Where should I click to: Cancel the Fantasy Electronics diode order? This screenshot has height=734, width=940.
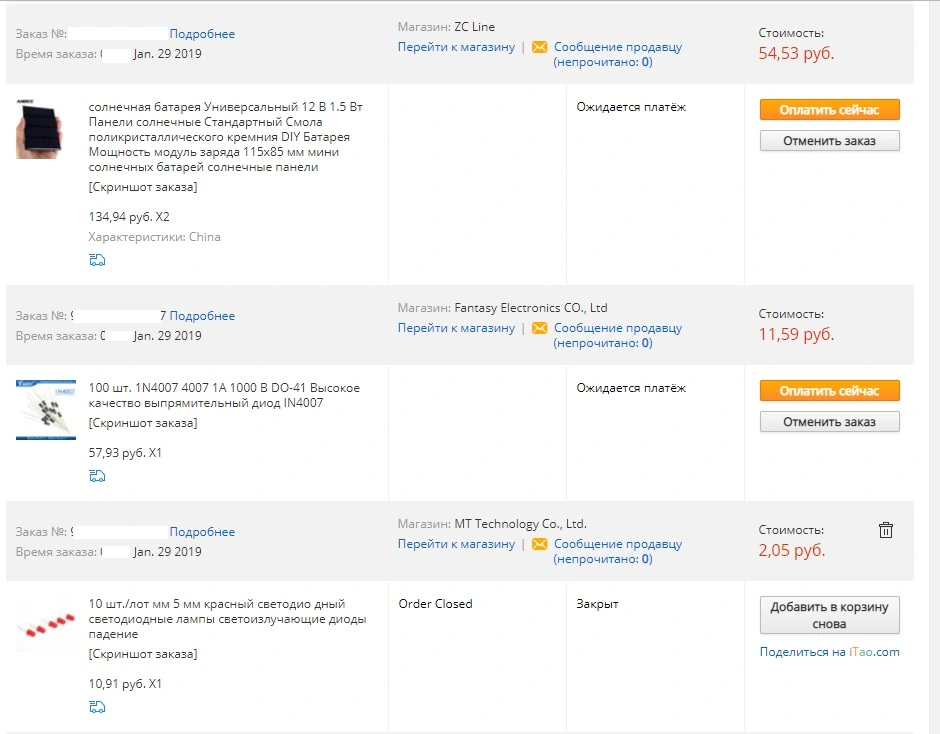point(829,422)
